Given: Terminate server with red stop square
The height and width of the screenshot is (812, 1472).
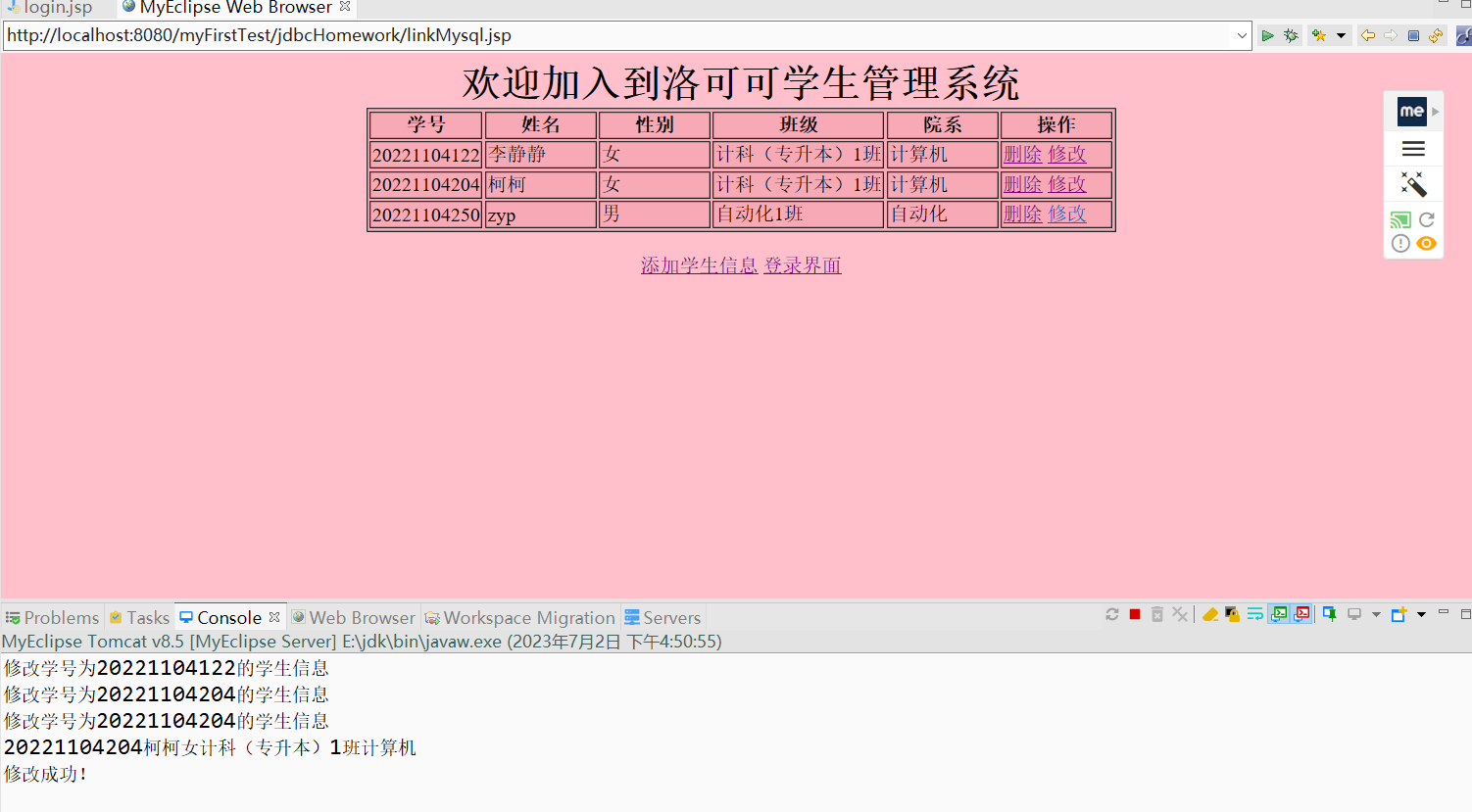Looking at the screenshot, I should coord(1135,614).
